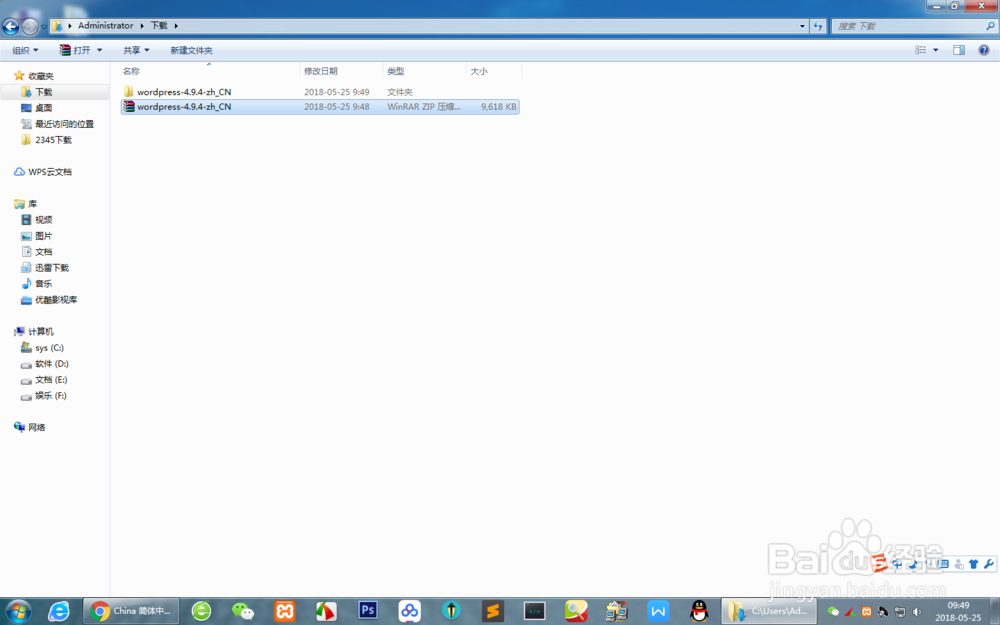The image size is (1000, 625).
Task: Open Photoshop from the taskbar
Action: pyautogui.click(x=367, y=611)
